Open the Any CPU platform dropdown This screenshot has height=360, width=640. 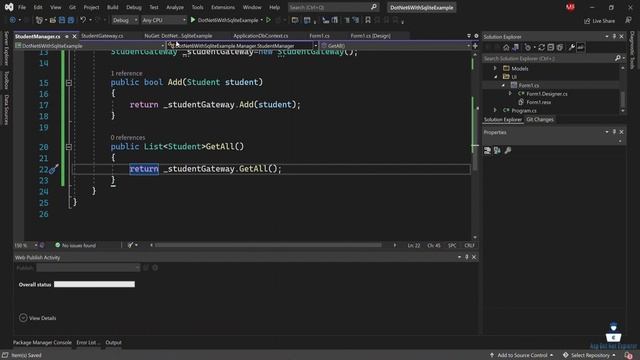164,20
